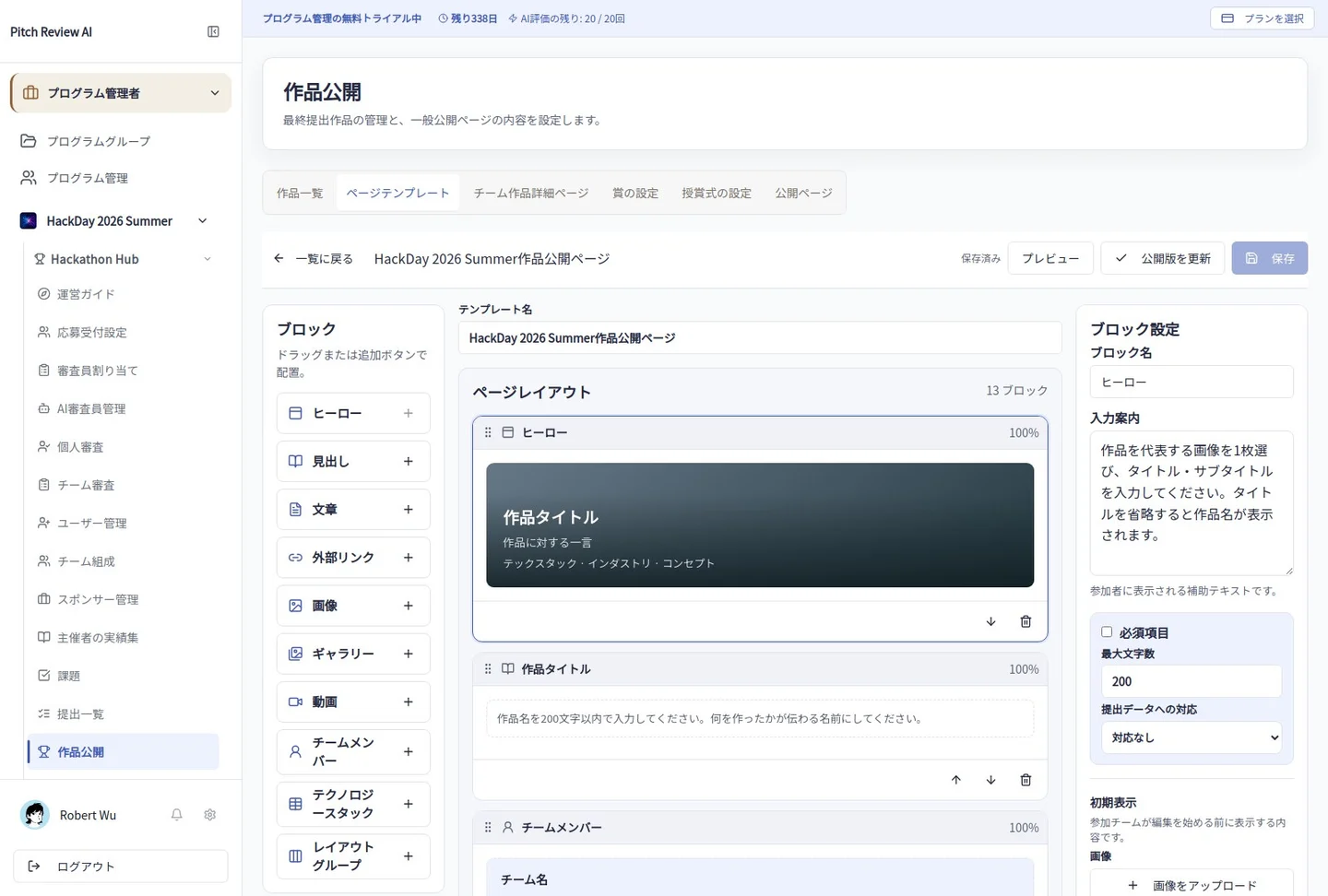The width and height of the screenshot is (1328, 896).
Task: Open the 授賞式の設定 tab
Action: point(717,193)
